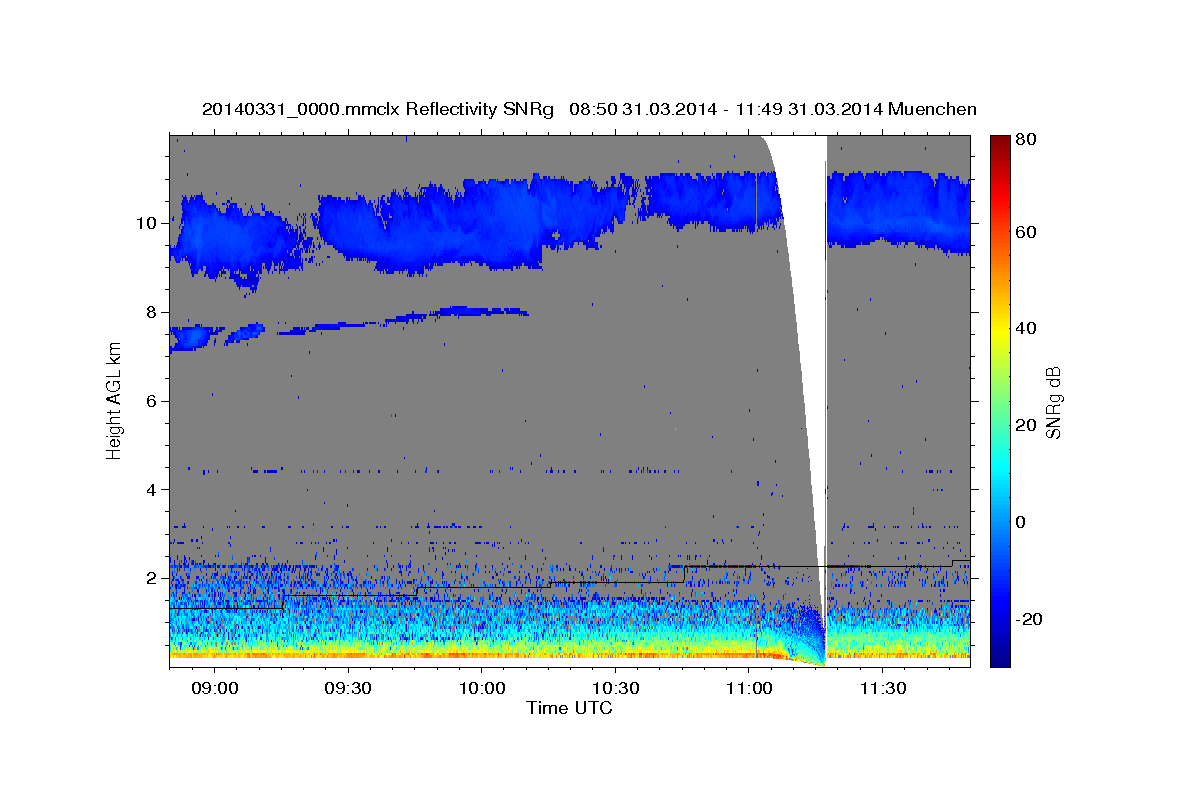Click the 'Time UTC' axis label
Viewport: 1200px width, 800px height.
click(x=569, y=708)
